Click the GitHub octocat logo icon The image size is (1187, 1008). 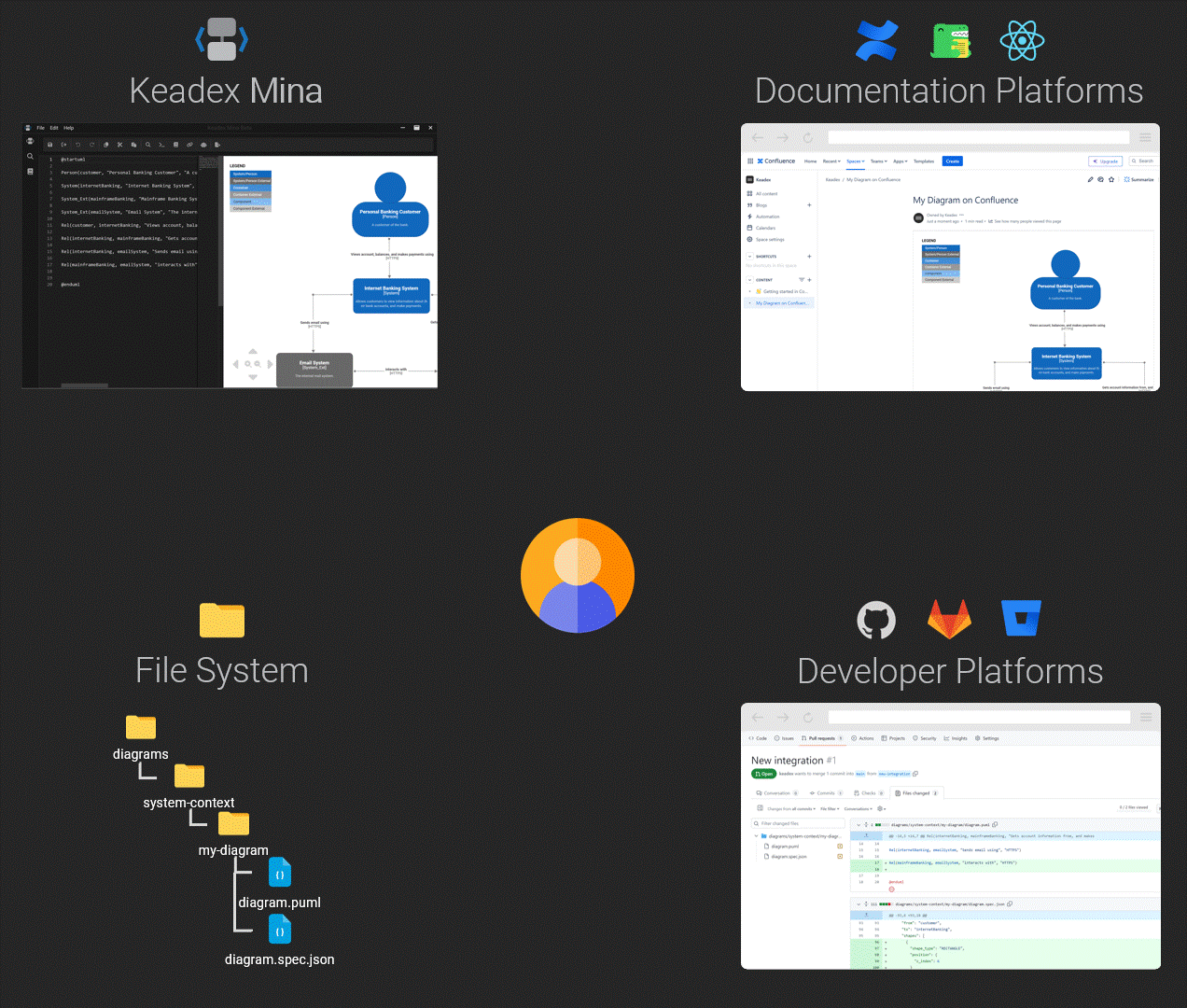tap(876, 620)
